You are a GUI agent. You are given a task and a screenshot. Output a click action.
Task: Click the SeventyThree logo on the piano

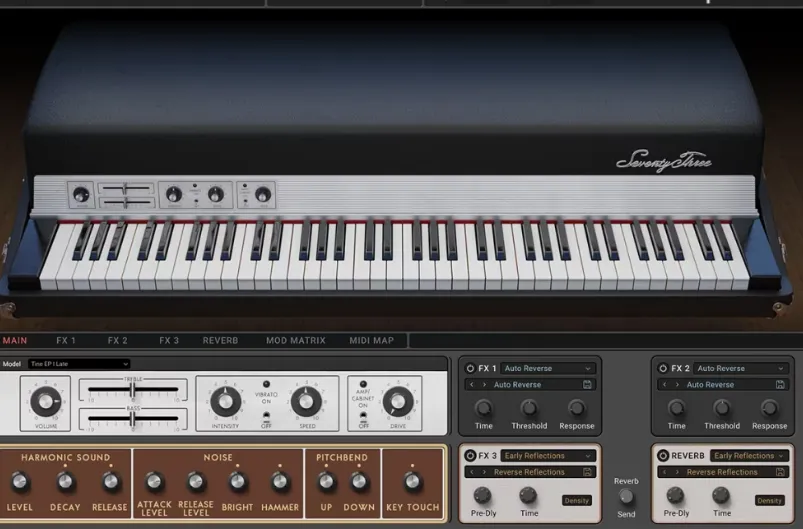click(x=664, y=161)
